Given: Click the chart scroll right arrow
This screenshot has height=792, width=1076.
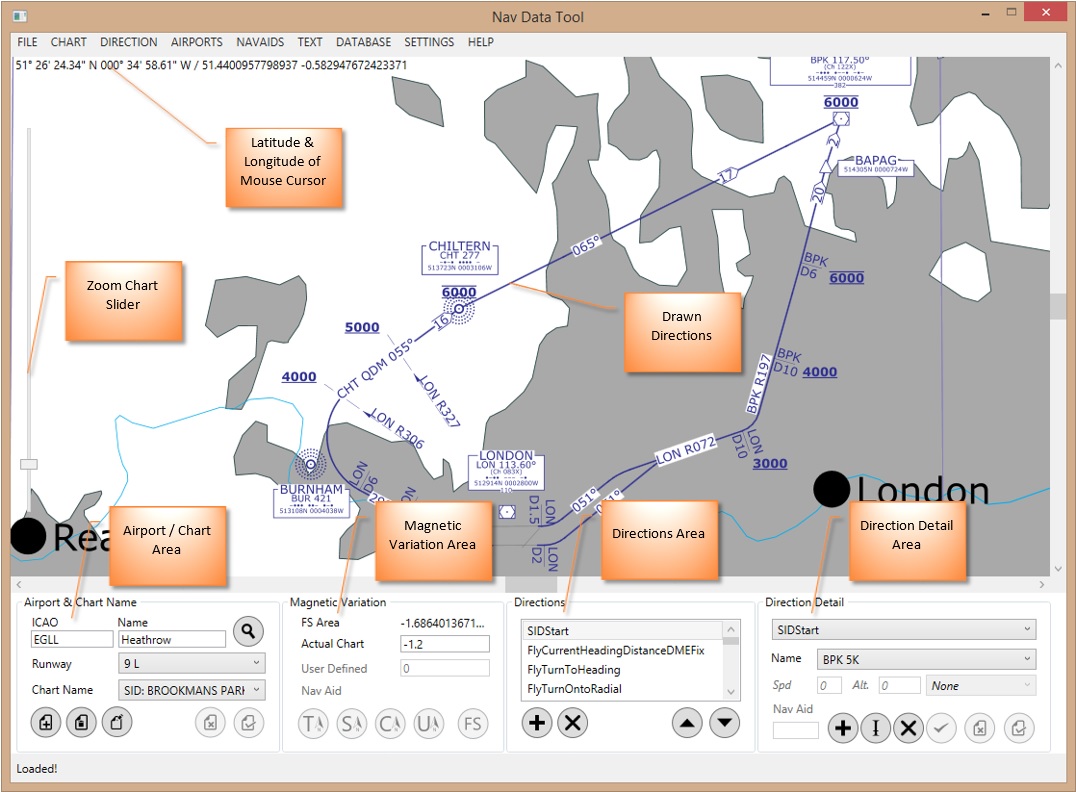Looking at the screenshot, I should [x=1042, y=584].
